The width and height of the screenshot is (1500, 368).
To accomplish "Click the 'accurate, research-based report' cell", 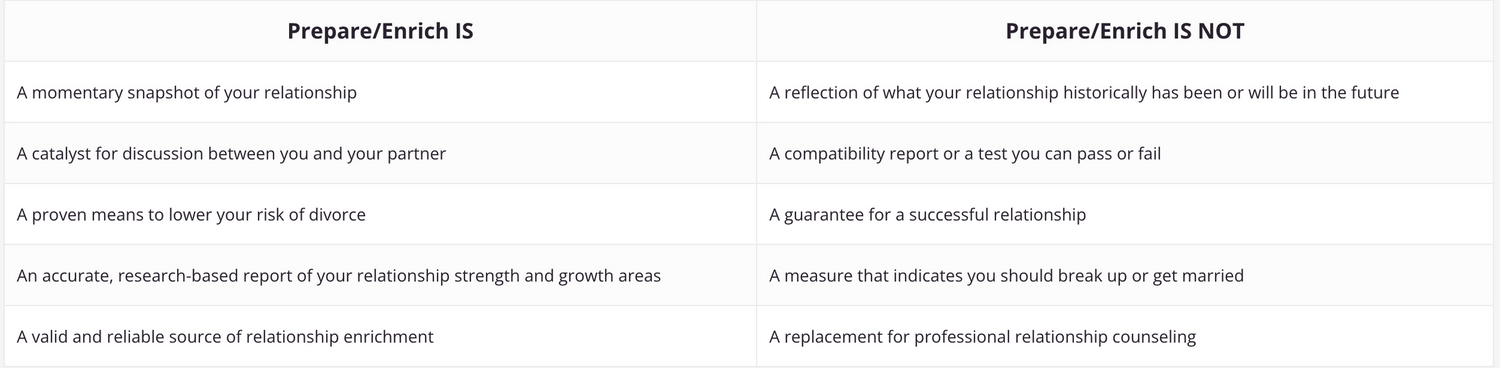I will tap(380, 275).
